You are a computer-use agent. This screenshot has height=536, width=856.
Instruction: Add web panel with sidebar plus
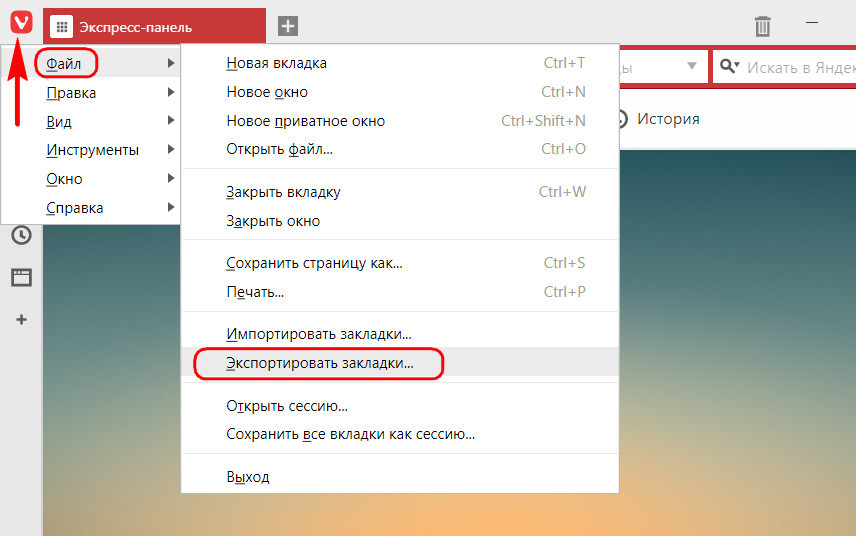21,319
